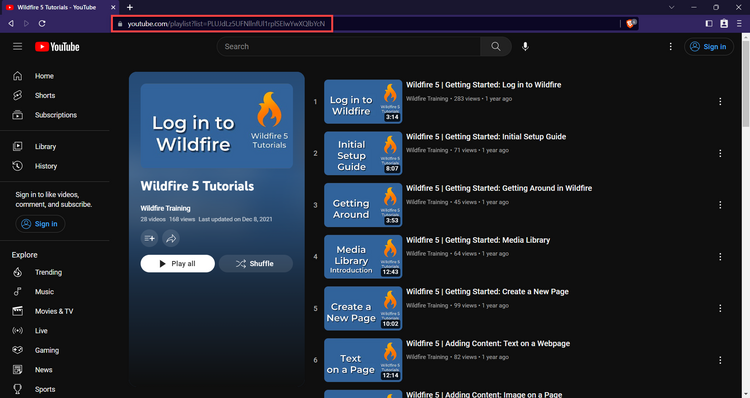Click Sign in at top right
The width and height of the screenshot is (750, 398).
pos(709,46)
